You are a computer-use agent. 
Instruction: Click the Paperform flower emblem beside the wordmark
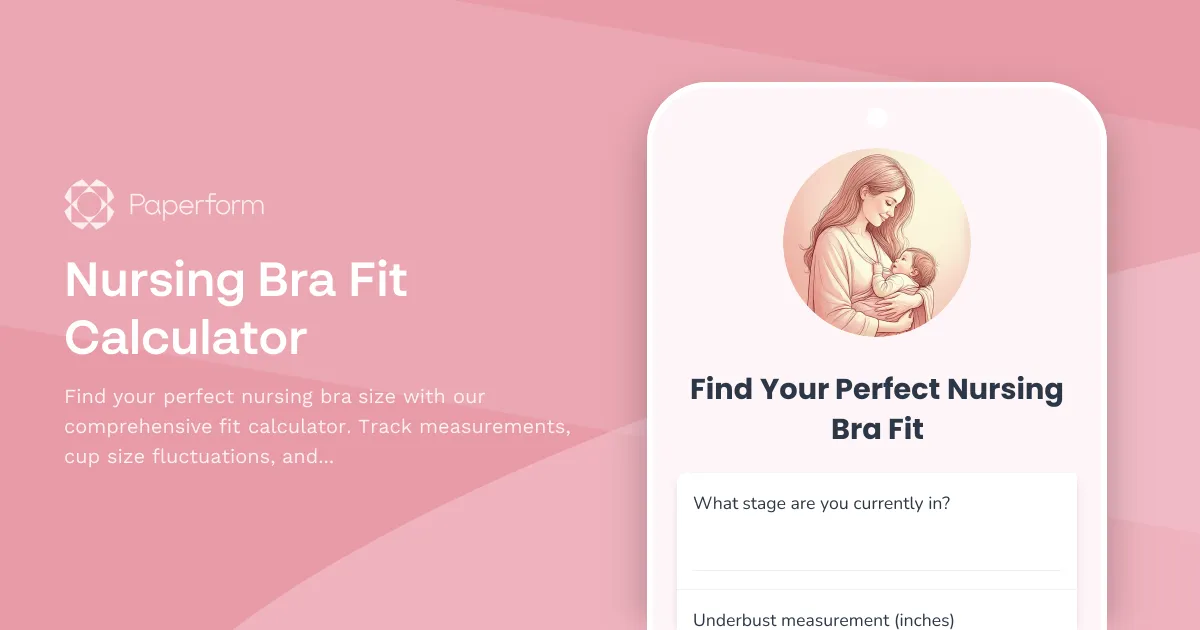88,204
